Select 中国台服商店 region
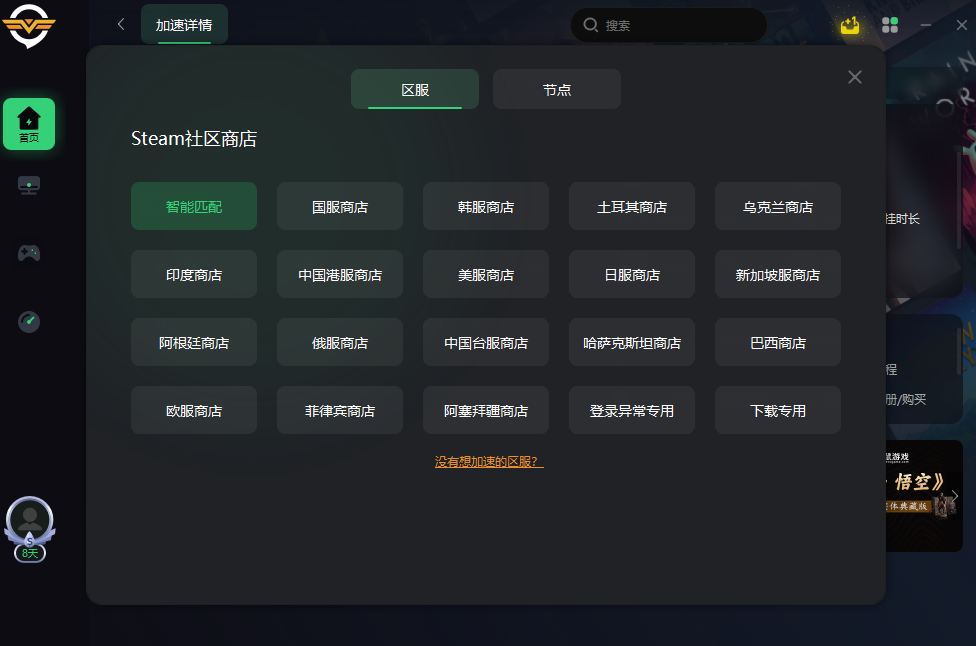 [486, 342]
